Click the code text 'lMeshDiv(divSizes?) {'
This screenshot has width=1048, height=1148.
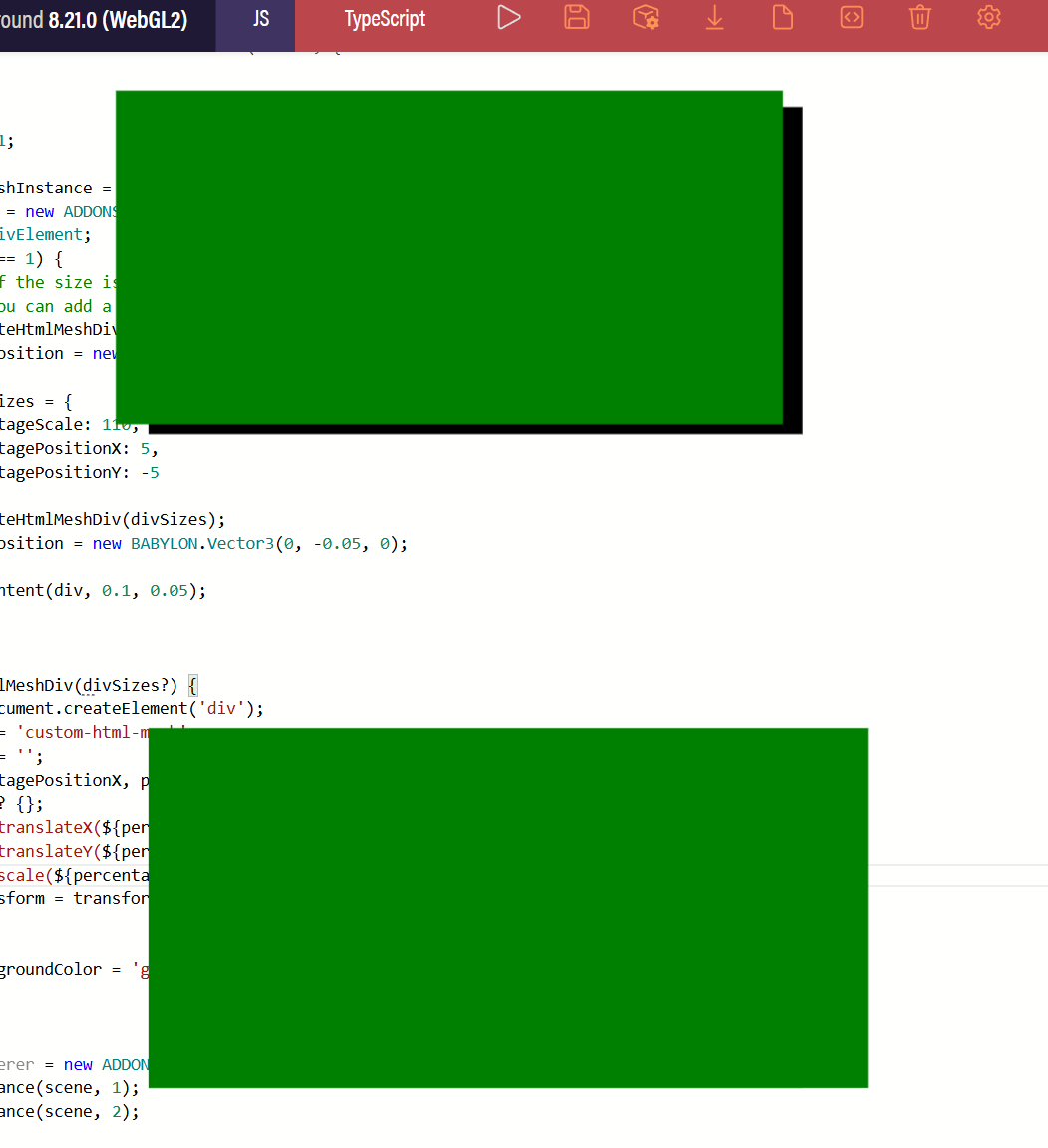(99, 686)
